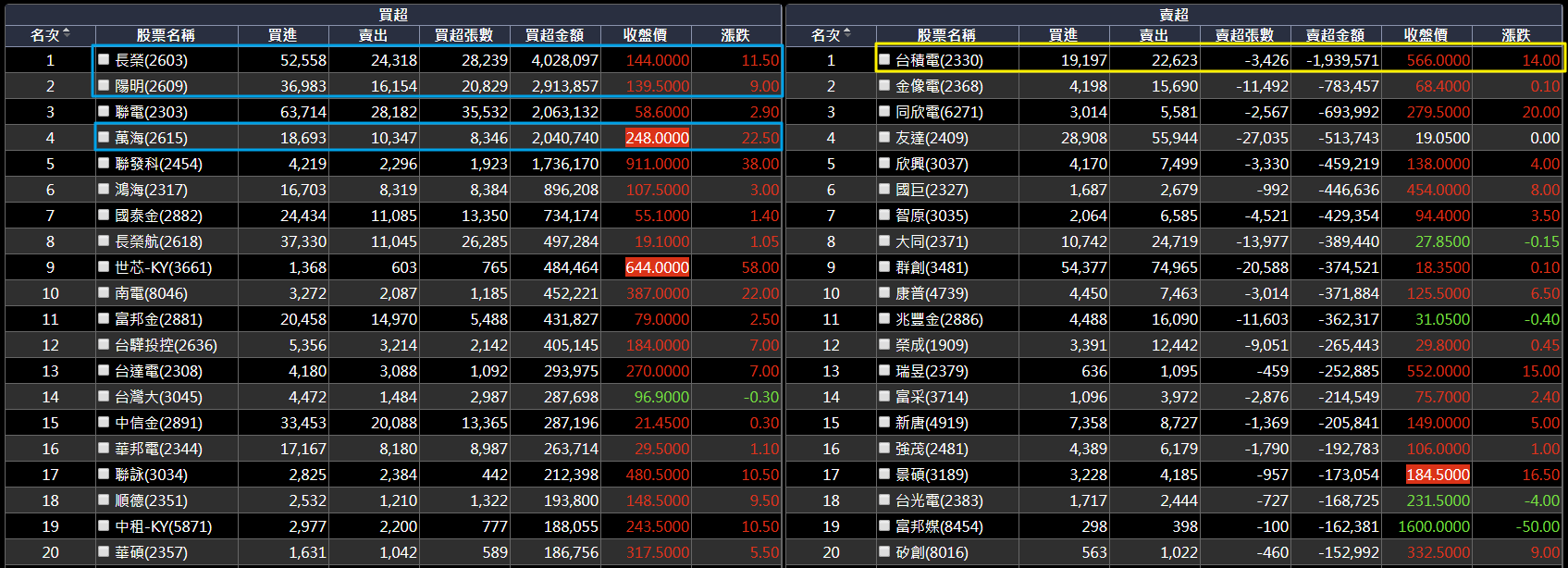Click stock name 大同(2371)
This screenshot has width=1568, height=568.
pyautogui.click(x=932, y=241)
